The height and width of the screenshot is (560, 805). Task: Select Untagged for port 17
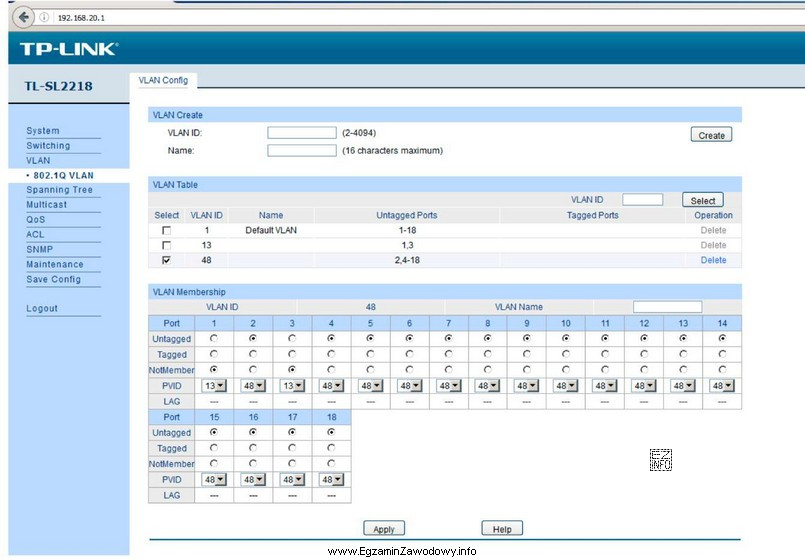(x=292, y=432)
